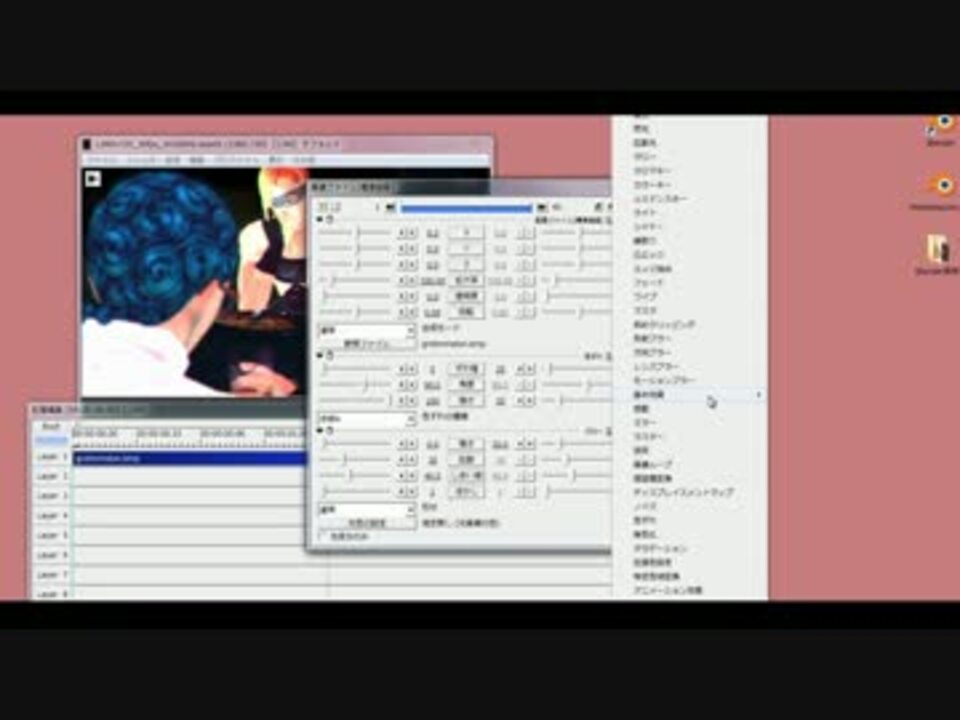The image size is (960, 720).
Task: Click the left X position slider
Action: click(x=355, y=233)
